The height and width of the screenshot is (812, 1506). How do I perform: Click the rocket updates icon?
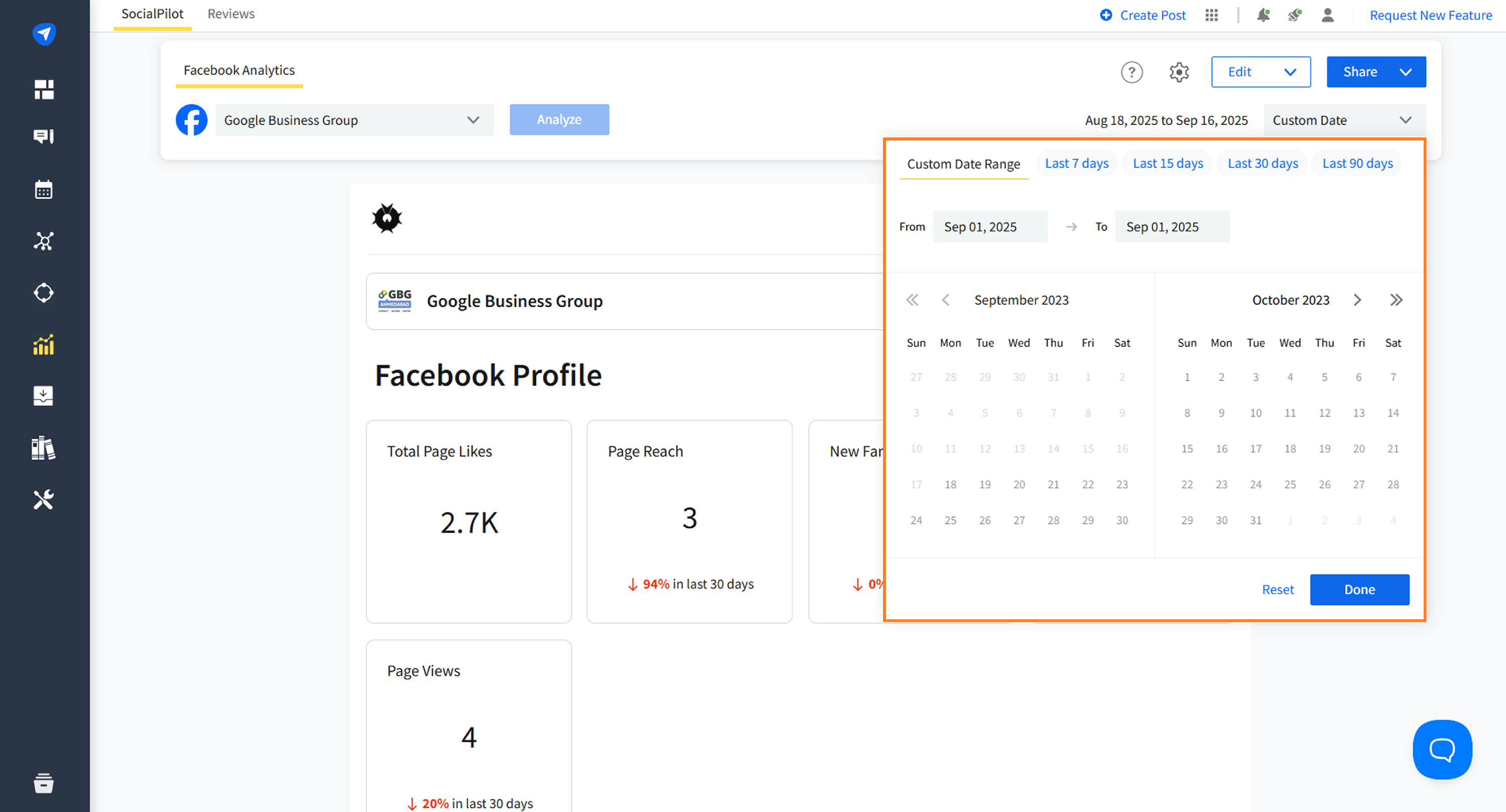pyautogui.click(x=1295, y=15)
